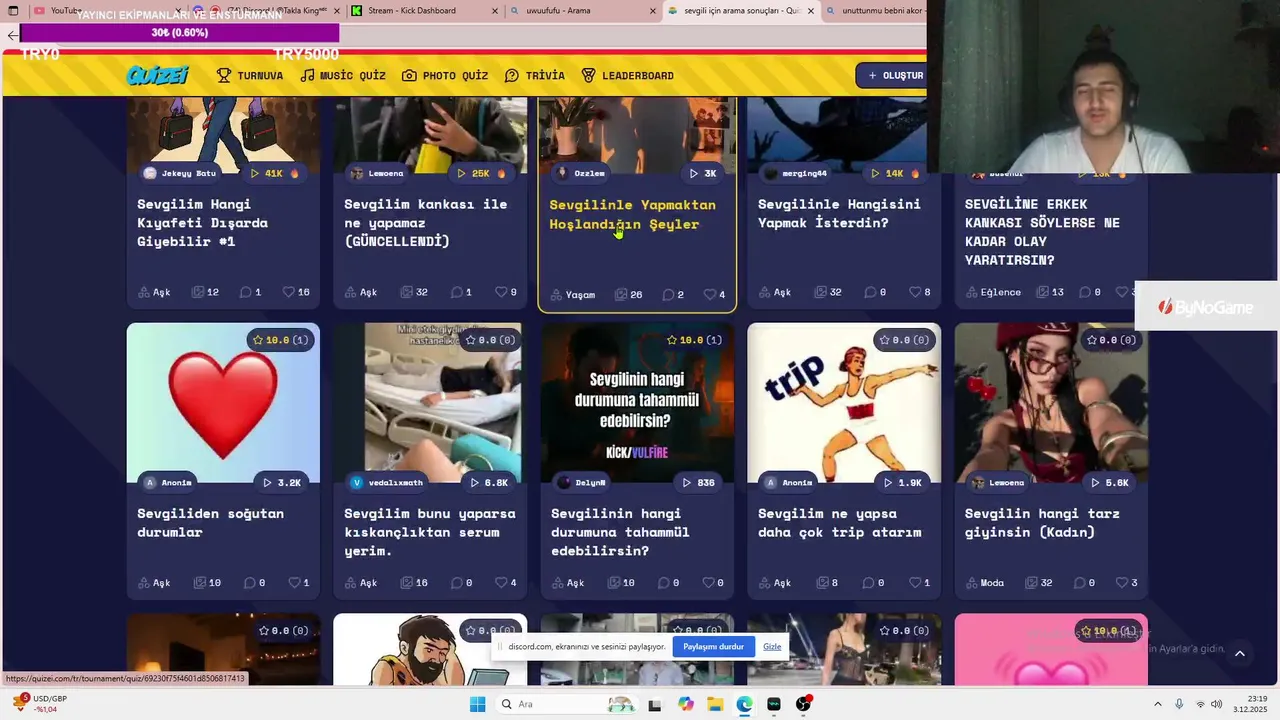Open 'Sevgilim kankası ile ne yapamaz' quiz title
The width and height of the screenshot is (1280, 720).
tap(425, 222)
